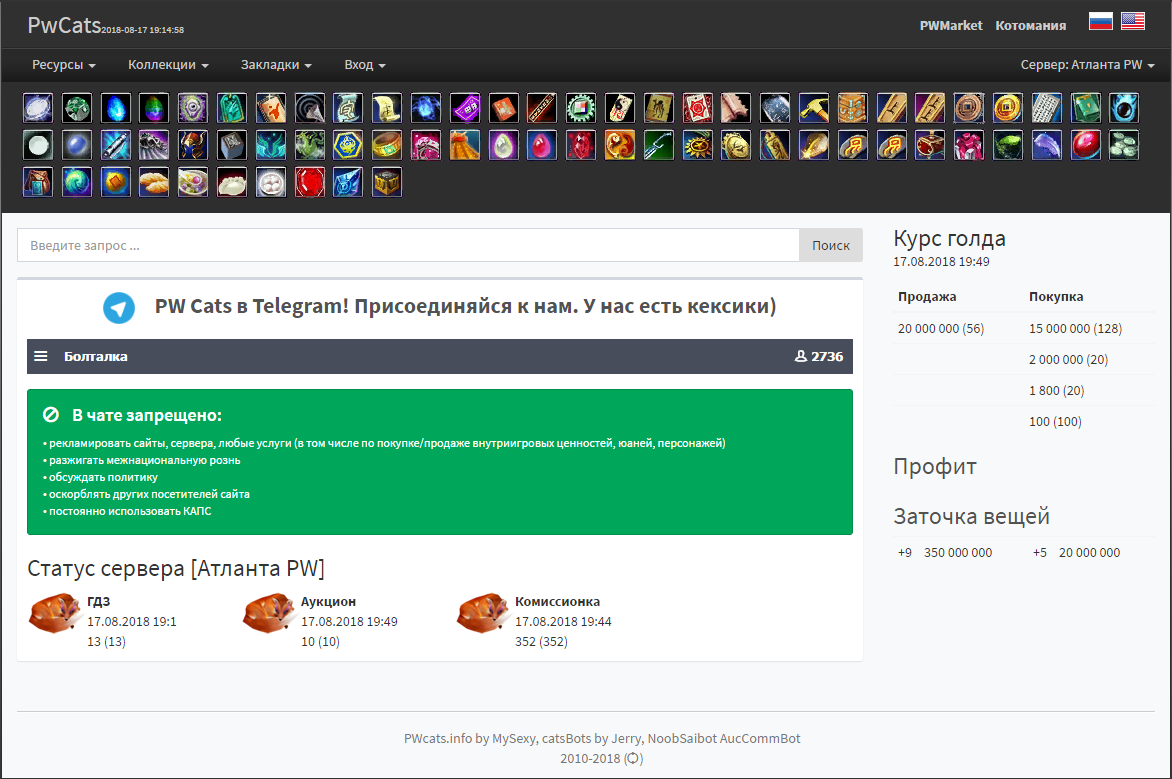
Task: Choose the yellow metal crate icon
Action: pos(386,182)
